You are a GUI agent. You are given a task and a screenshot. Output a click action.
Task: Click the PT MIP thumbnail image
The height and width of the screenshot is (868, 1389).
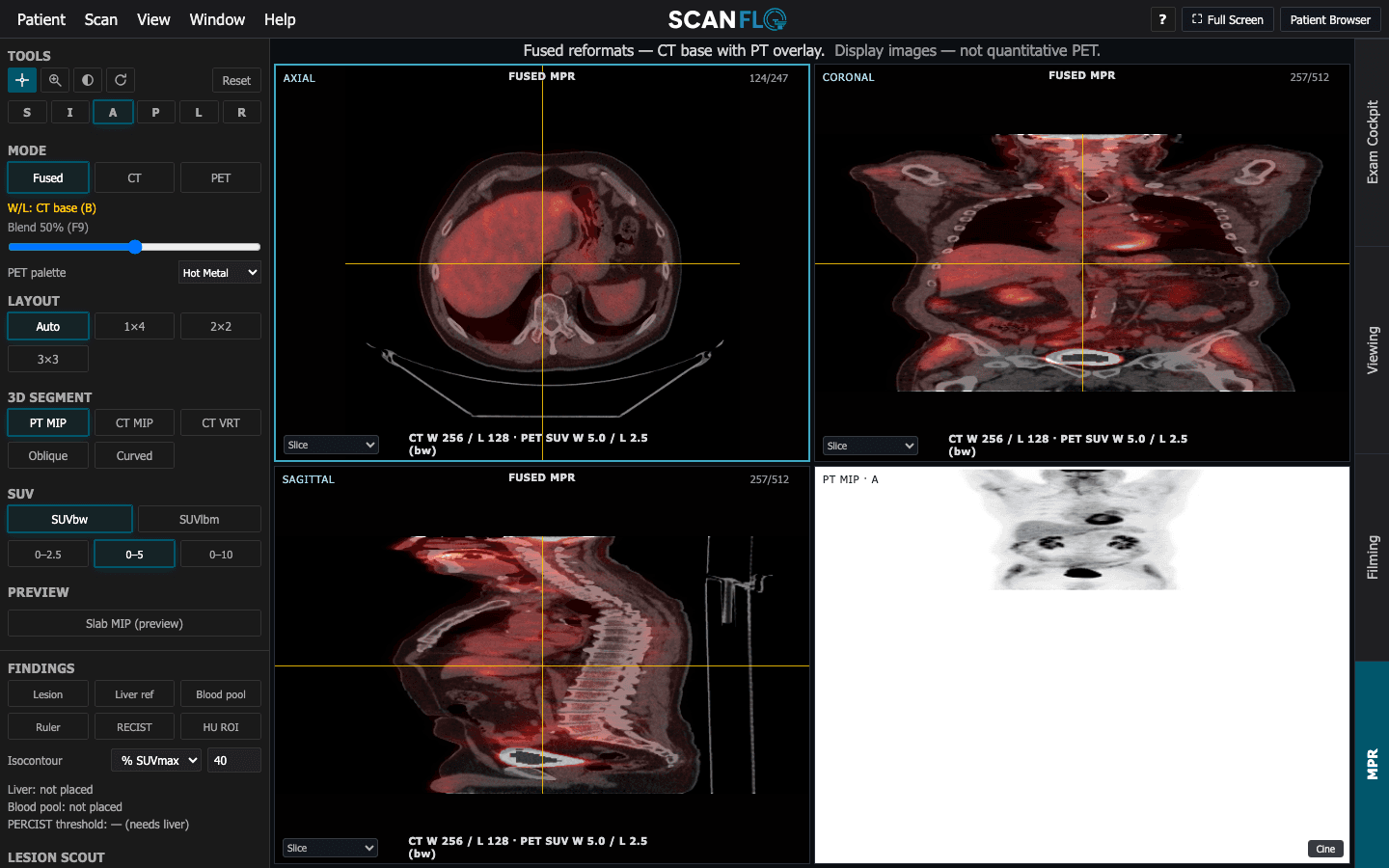tap(1084, 529)
